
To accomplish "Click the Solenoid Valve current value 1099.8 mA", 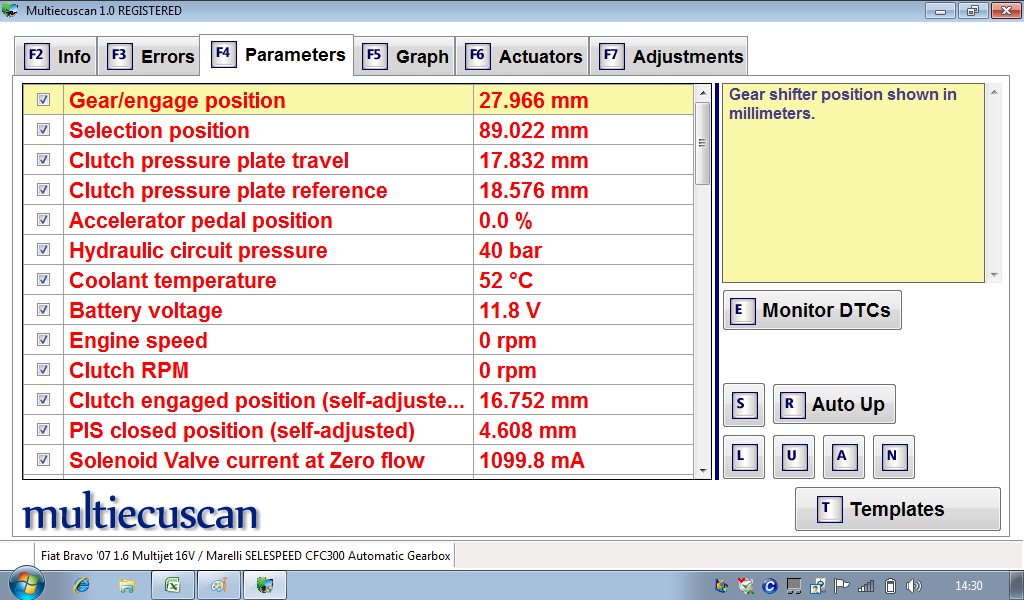I will (x=532, y=461).
